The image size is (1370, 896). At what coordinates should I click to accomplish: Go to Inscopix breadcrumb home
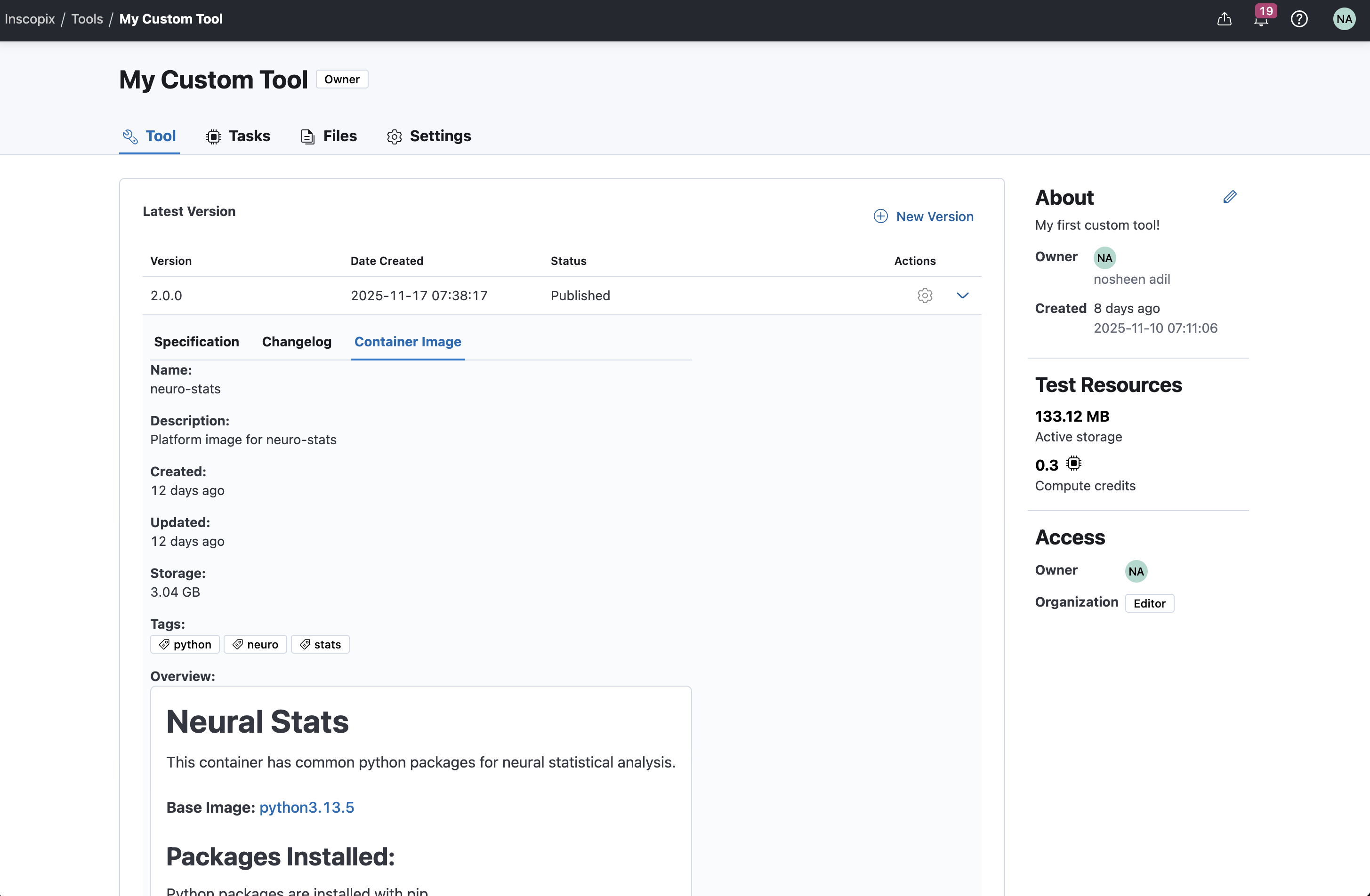29,19
